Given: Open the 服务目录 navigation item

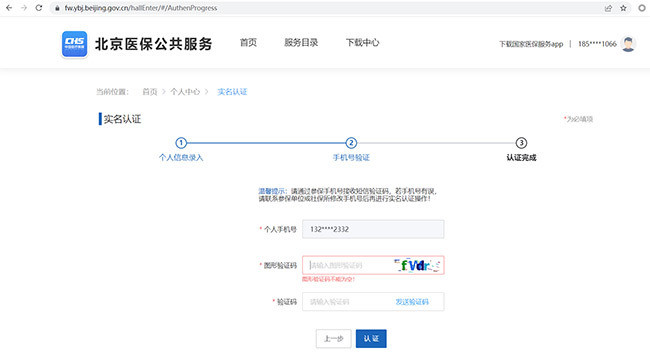Looking at the screenshot, I should click(301, 43).
